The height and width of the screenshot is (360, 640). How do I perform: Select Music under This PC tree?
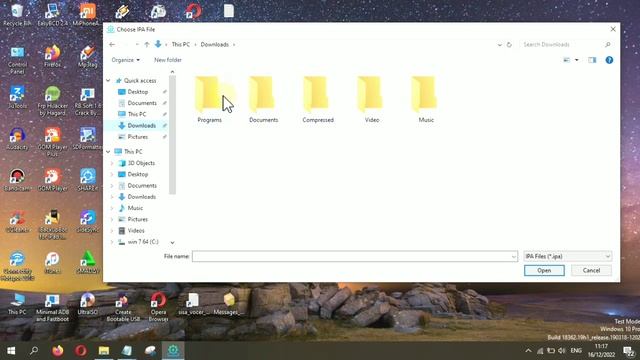[135, 208]
